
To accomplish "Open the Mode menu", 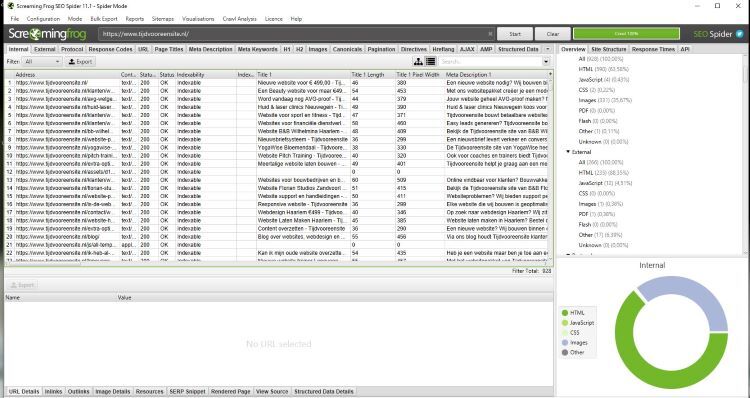I will (x=75, y=19).
